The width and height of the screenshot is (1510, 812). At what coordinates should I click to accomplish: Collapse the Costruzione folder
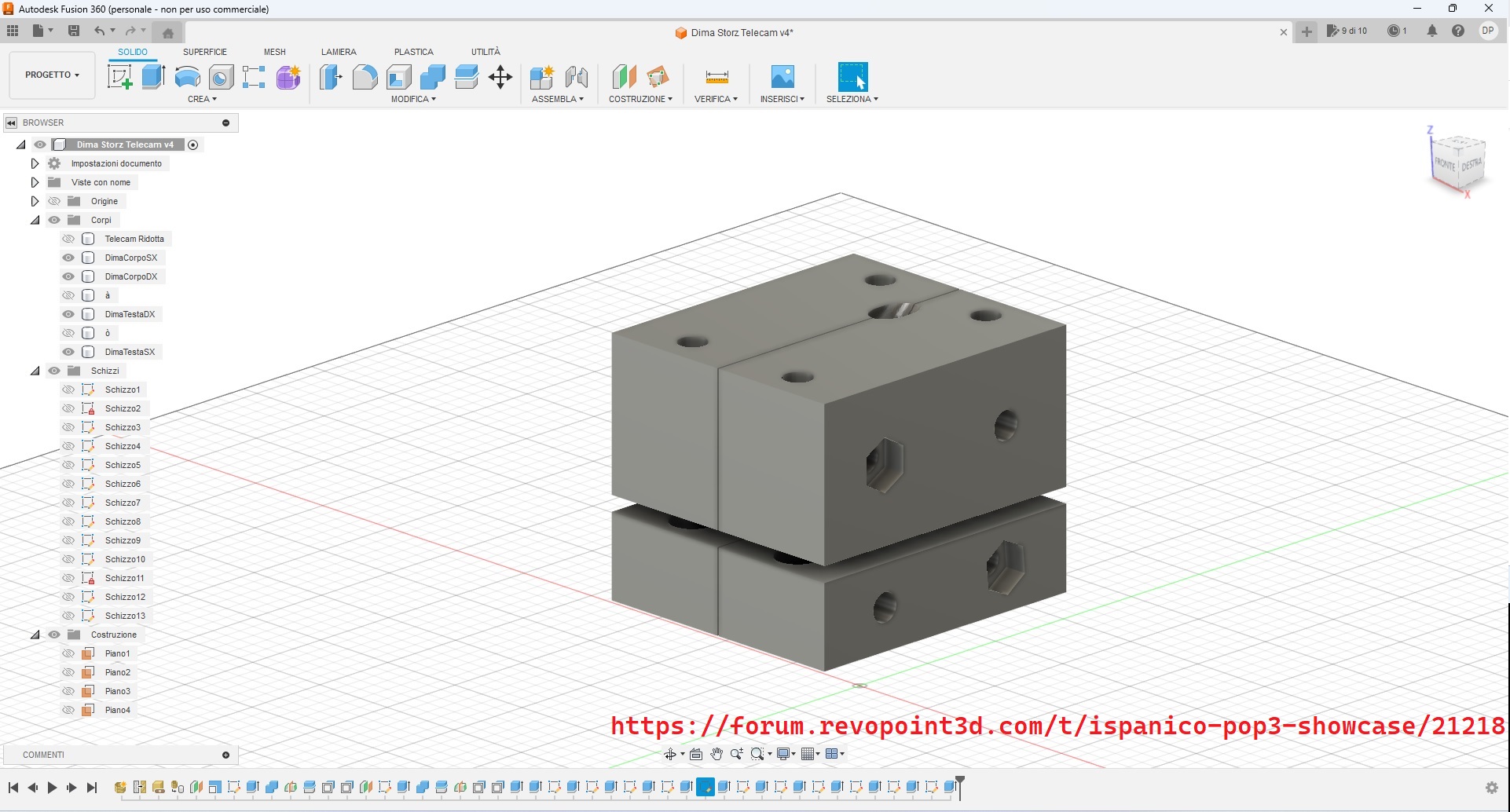tap(35, 635)
